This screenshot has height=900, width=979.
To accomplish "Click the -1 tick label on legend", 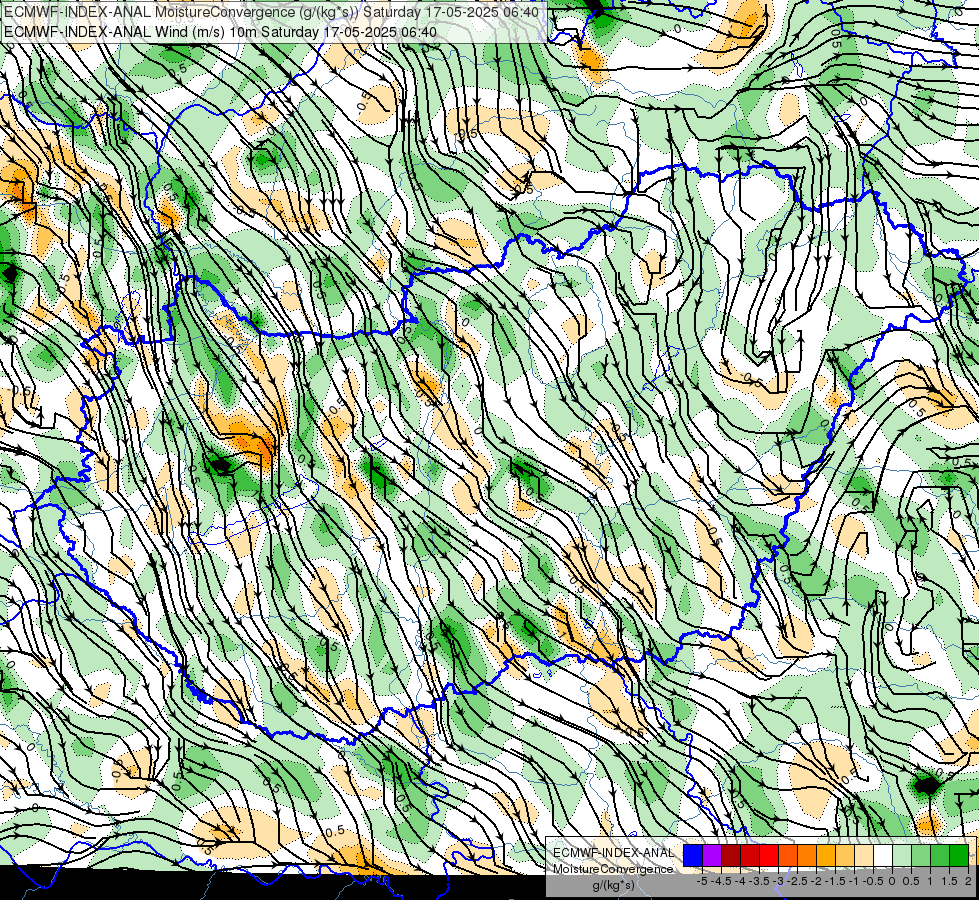I will click(x=854, y=881).
